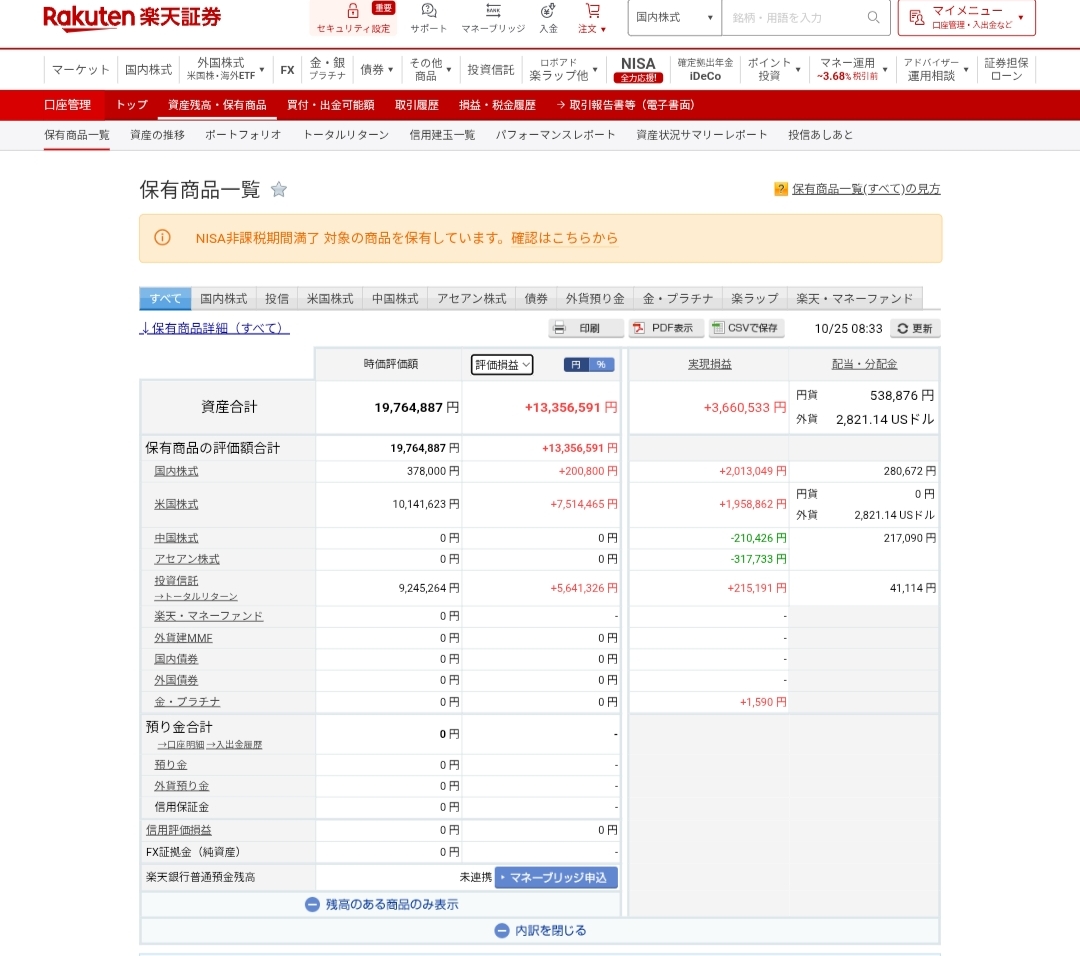Open the 評価損益 dropdown selector
1080x956 pixels.
501,364
